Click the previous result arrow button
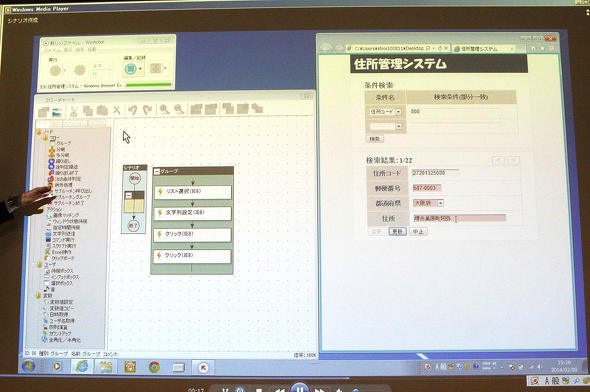The width and height of the screenshot is (590, 392). point(498,161)
